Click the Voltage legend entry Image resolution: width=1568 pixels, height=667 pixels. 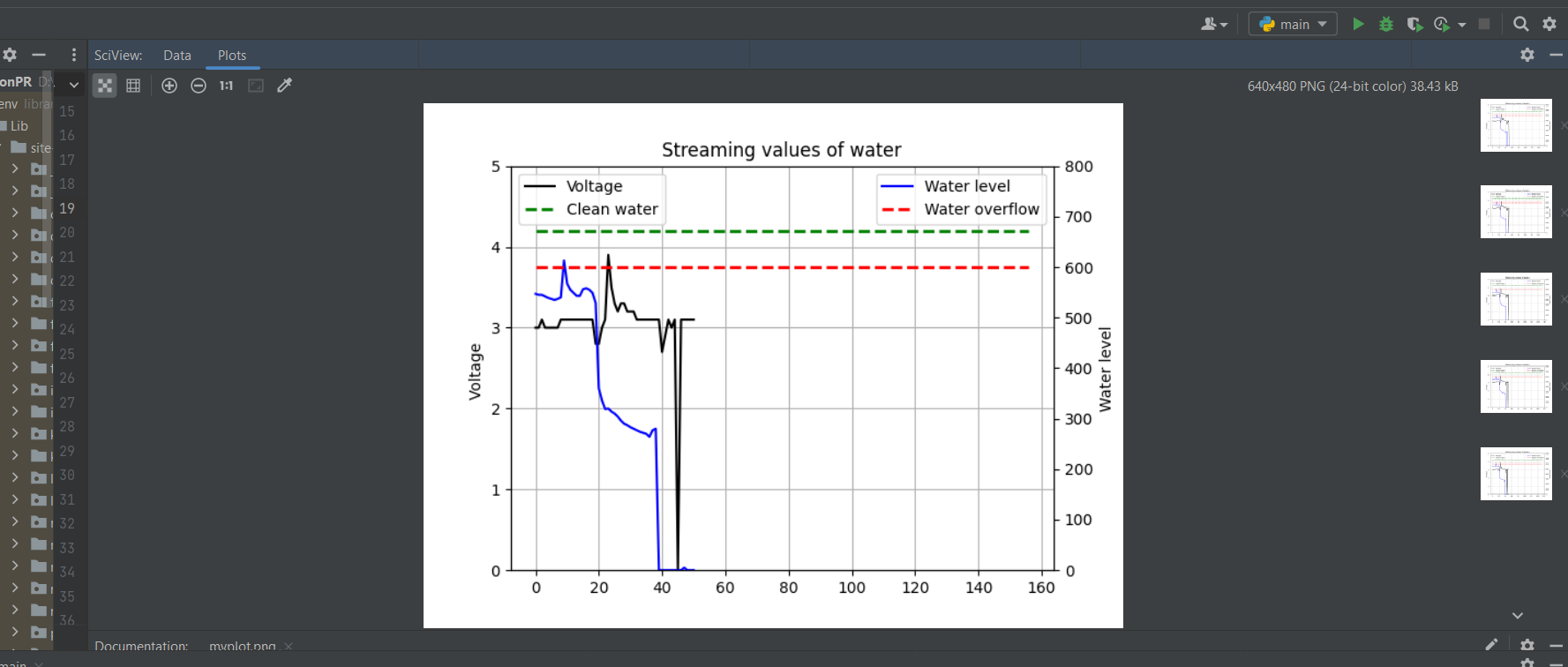click(x=575, y=186)
